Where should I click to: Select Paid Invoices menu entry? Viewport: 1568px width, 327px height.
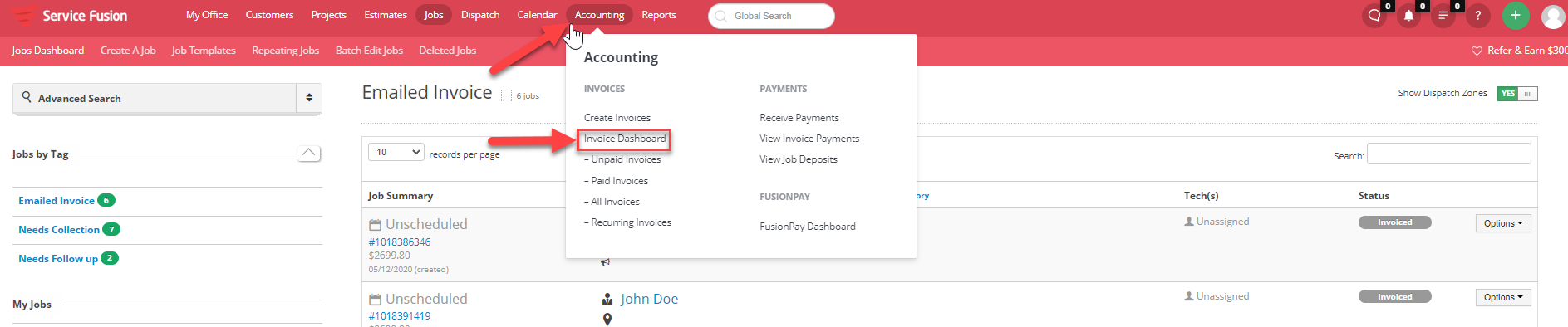click(x=616, y=181)
